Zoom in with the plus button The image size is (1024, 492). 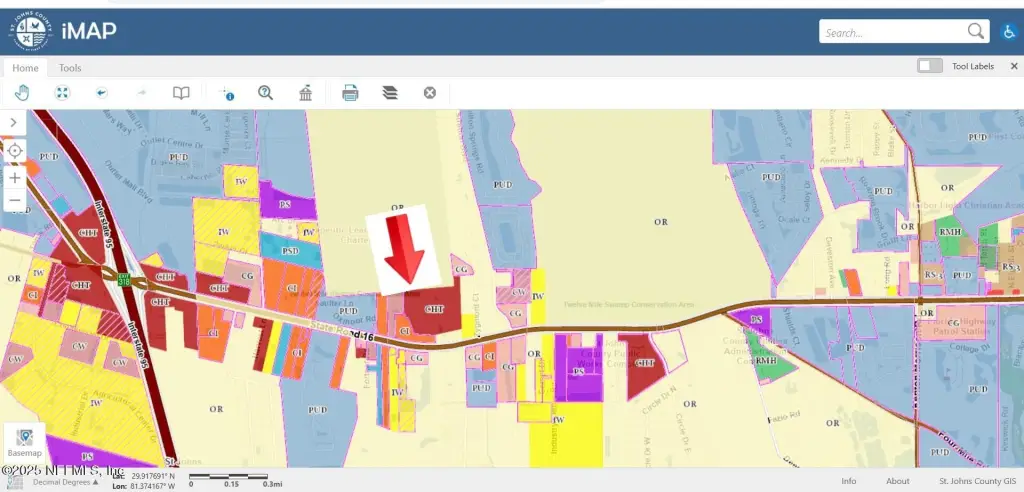(15, 178)
